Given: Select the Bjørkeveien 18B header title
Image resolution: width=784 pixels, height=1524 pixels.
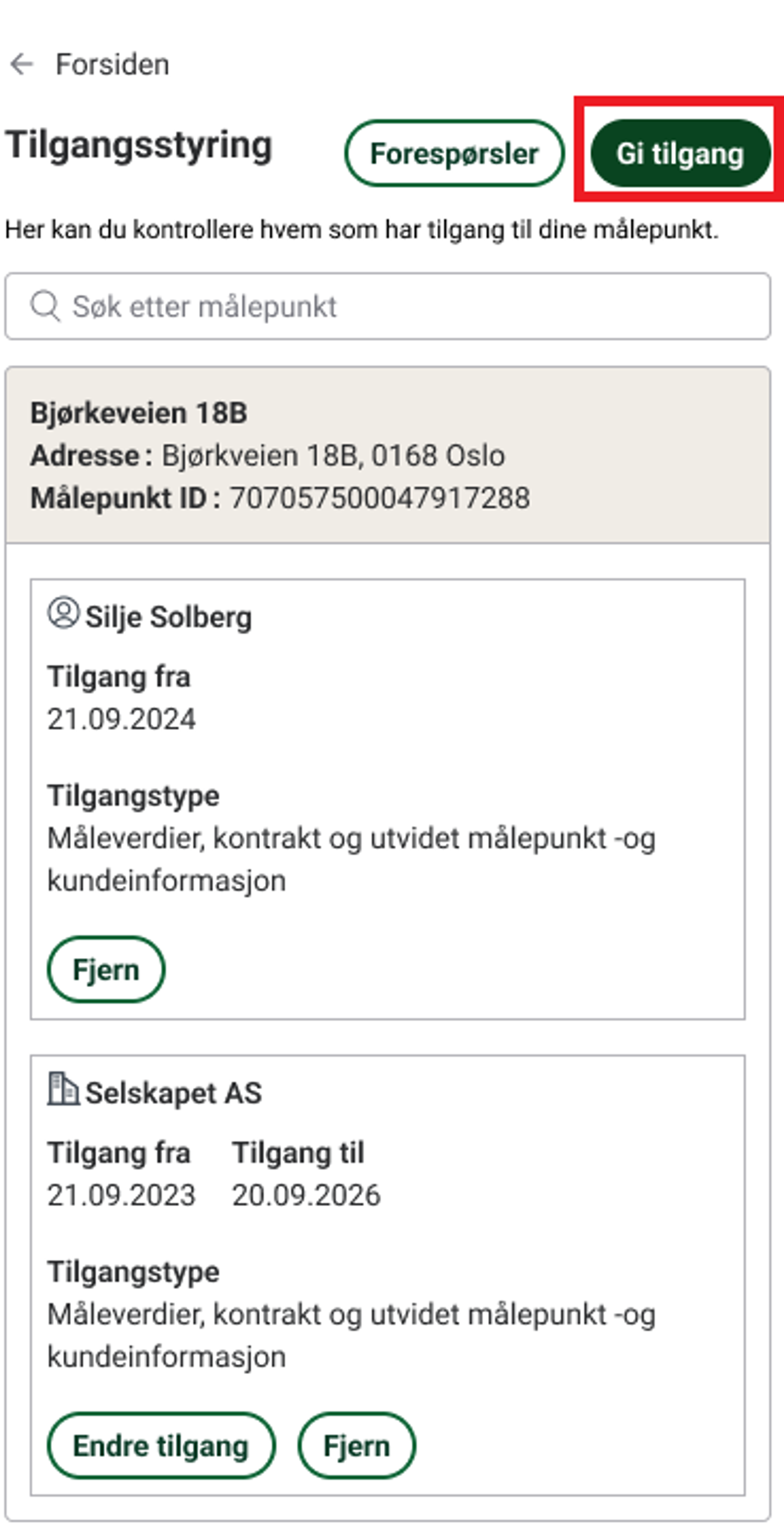Looking at the screenshot, I should coord(139,413).
